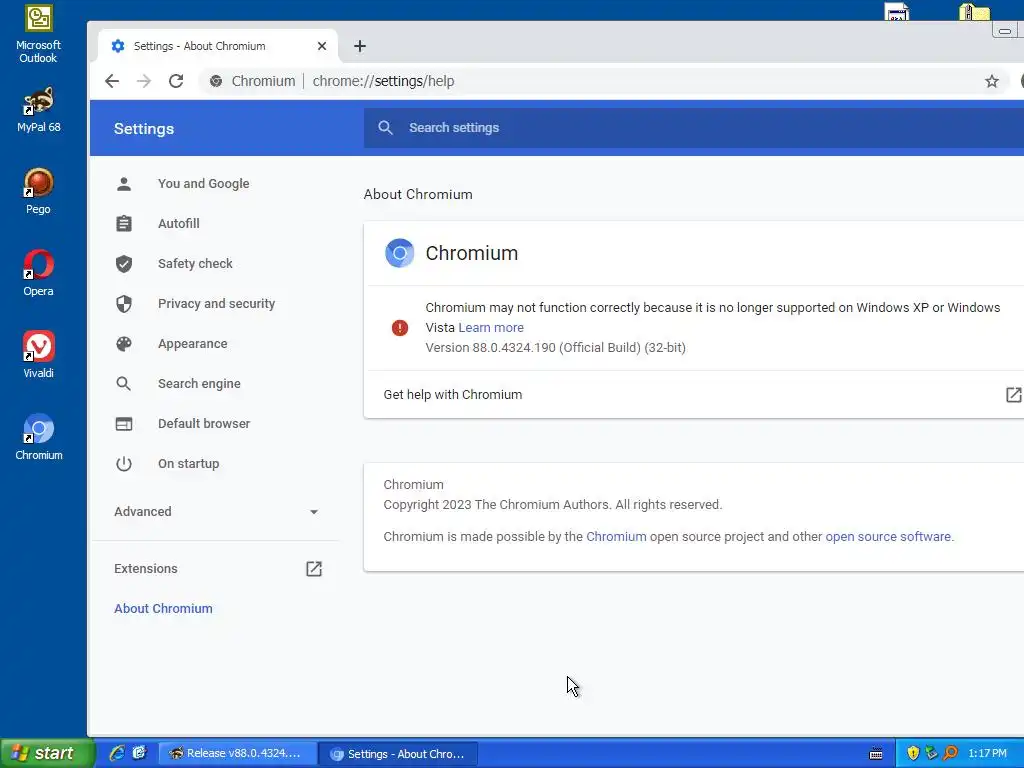The height and width of the screenshot is (768, 1024).
Task: Click the palette icon for Appearance
Action: 124,344
